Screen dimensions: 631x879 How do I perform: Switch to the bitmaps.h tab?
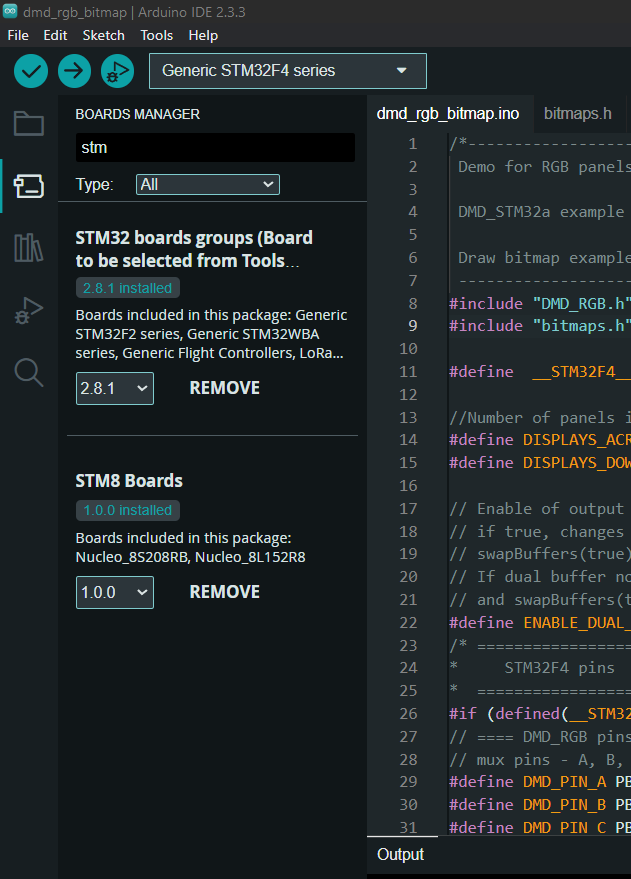click(x=577, y=113)
